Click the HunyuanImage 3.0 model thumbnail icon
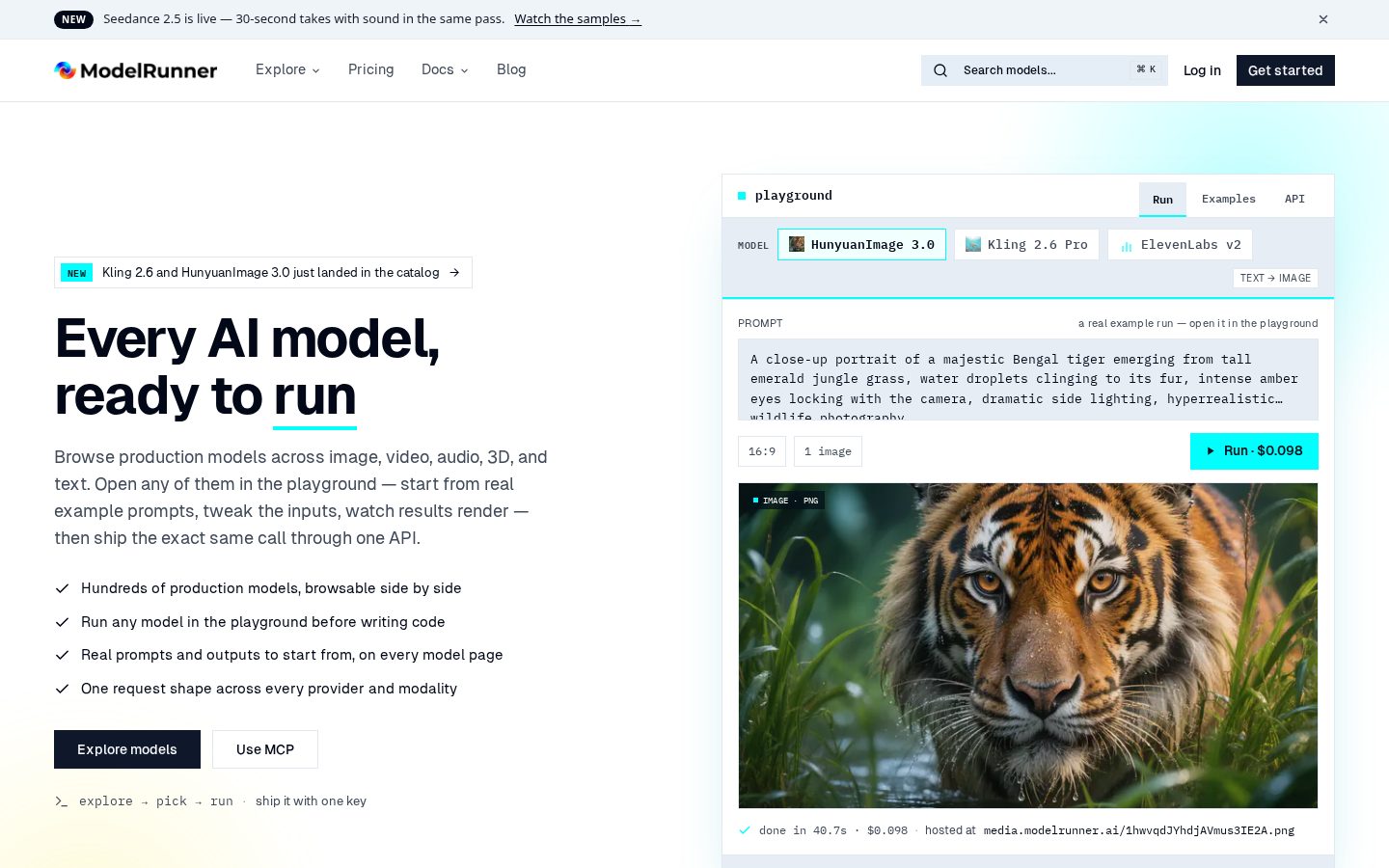Viewport: 1389px width, 868px height. click(797, 244)
